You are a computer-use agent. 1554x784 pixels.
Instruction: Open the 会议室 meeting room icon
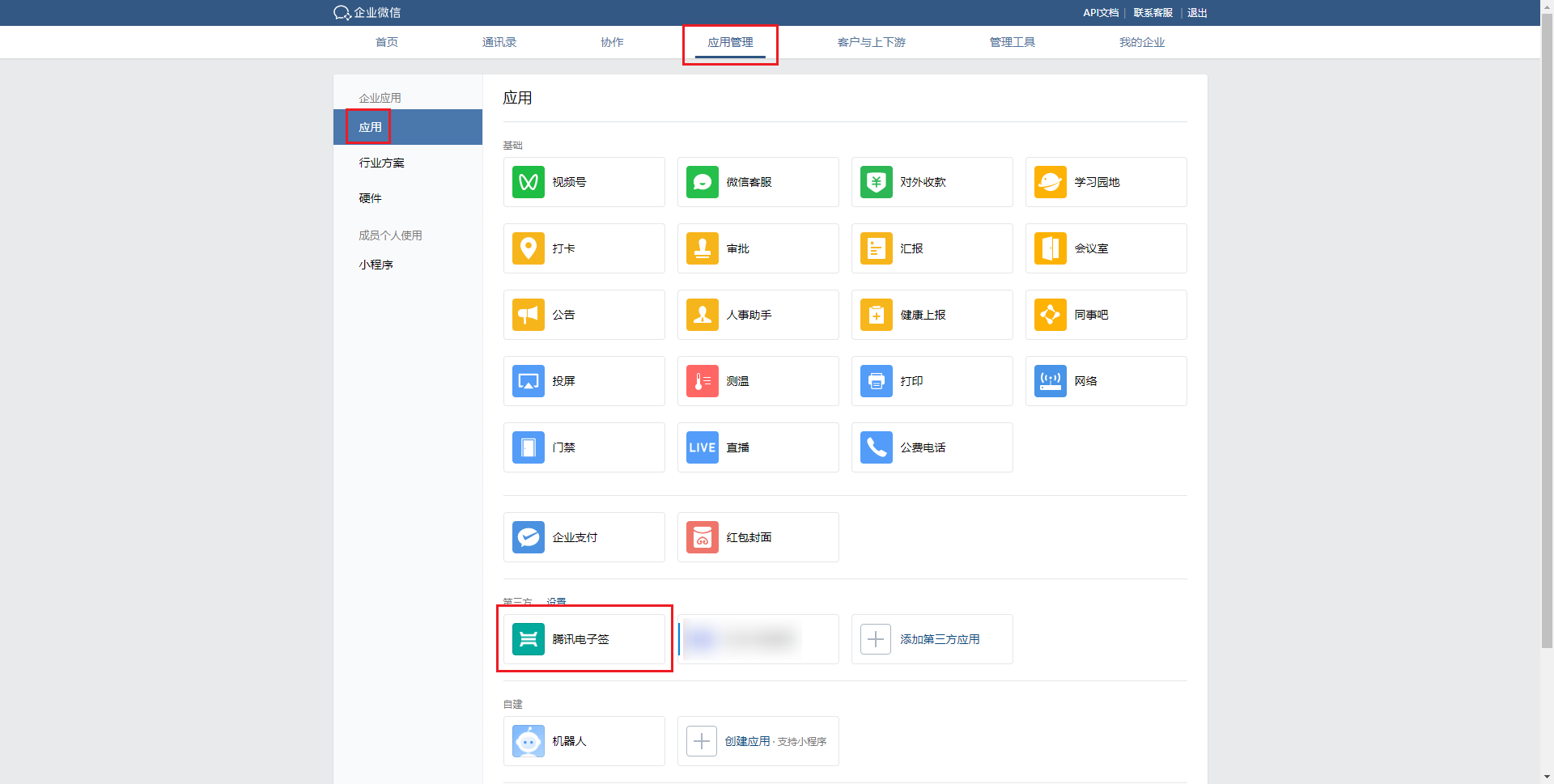[1051, 248]
